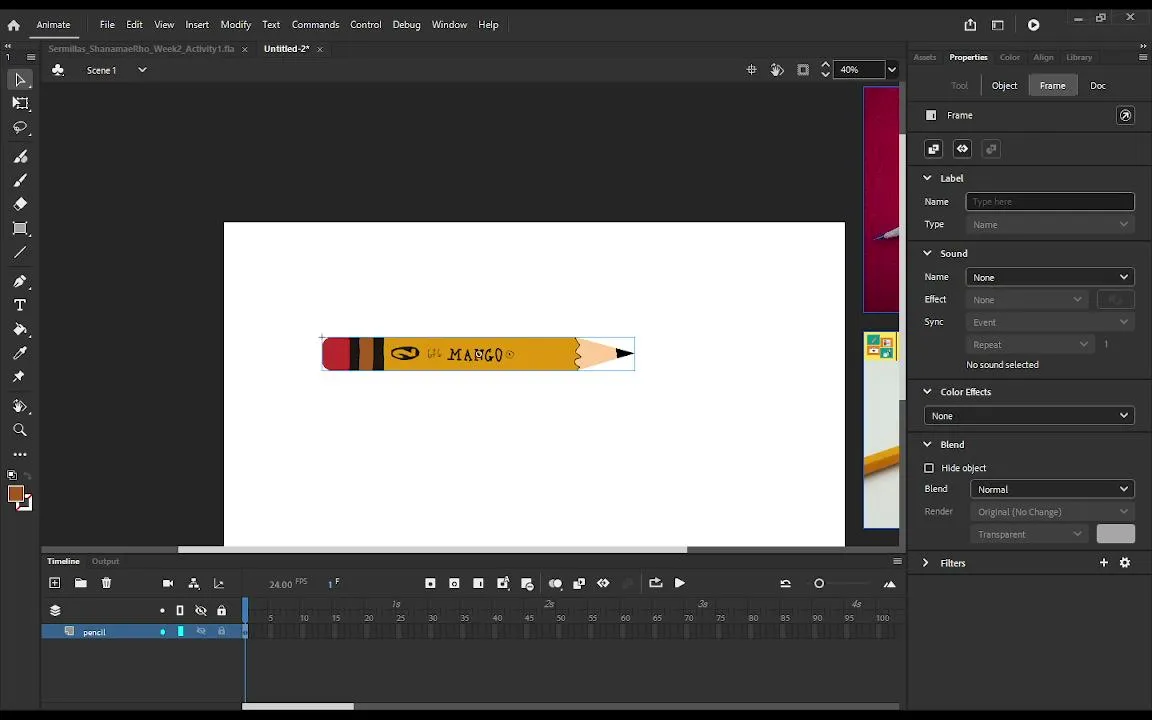Screen dimensions: 1152x720
Task: Click the Onion Skin icon in timeline
Action: tap(555, 583)
